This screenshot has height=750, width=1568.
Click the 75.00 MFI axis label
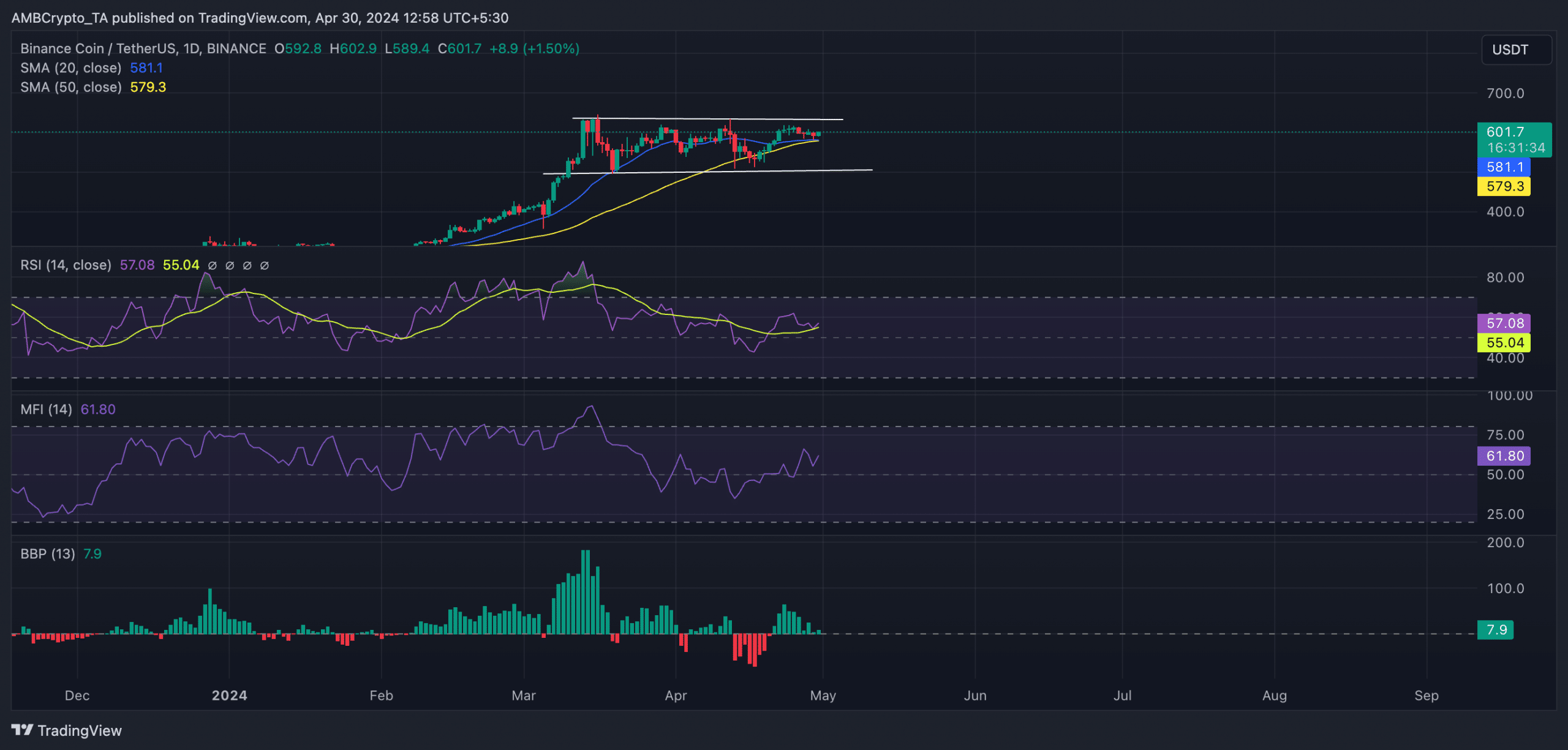pos(1505,435)
